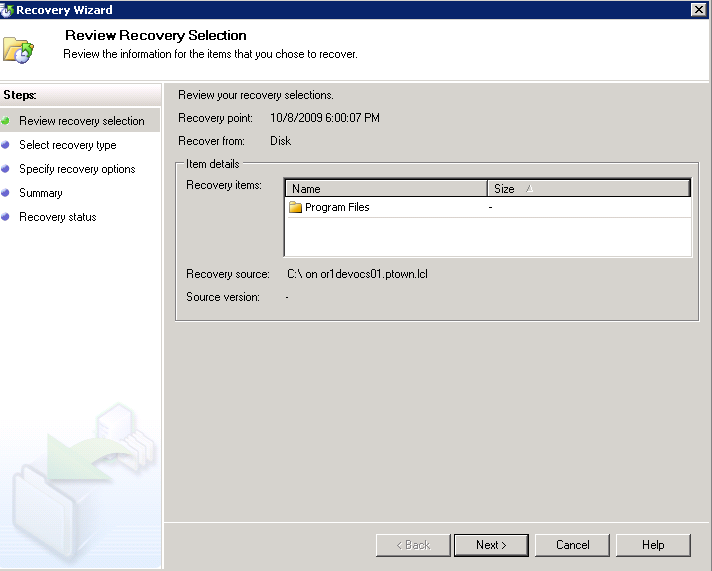Click the blue bullet beside Recovery status

pos(5,217)
